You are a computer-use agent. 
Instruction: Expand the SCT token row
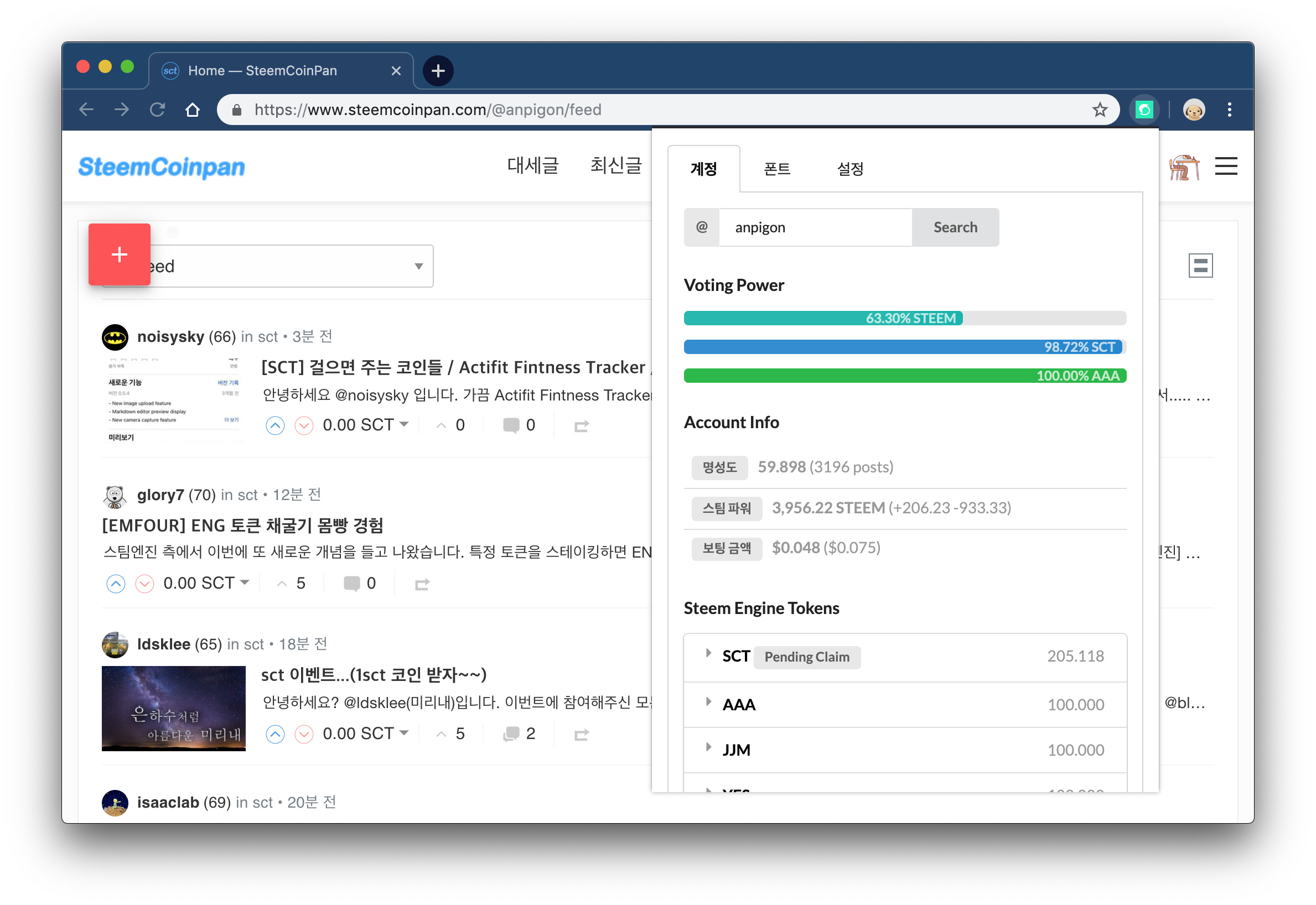tap(904, 657)
